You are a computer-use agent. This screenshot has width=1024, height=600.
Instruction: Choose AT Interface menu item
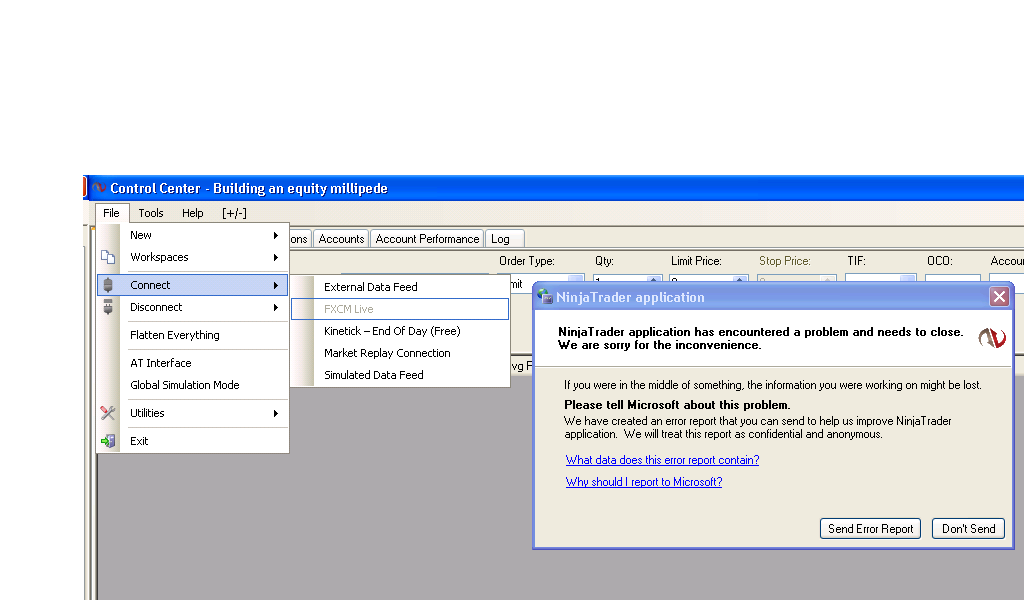click(193, 363)
